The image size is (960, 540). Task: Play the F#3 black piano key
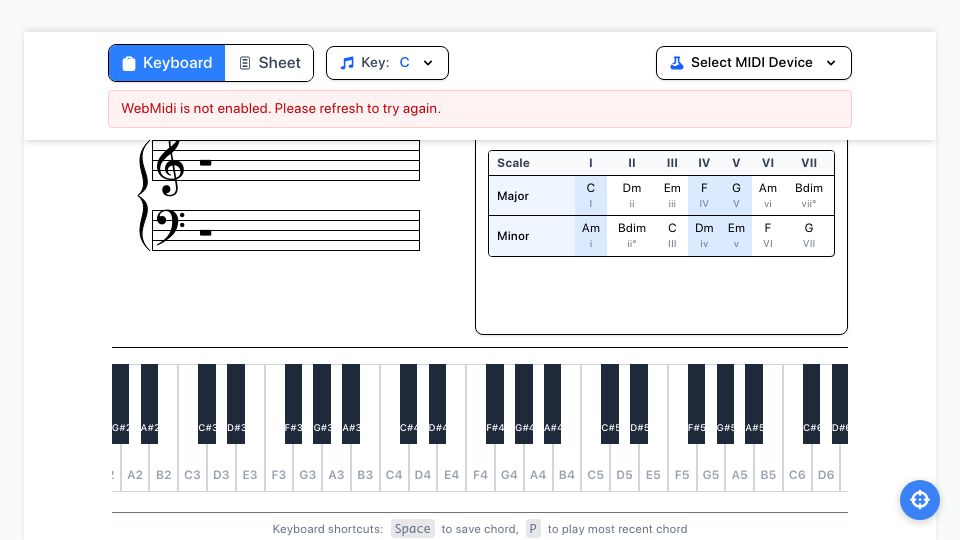pyautogui.click(x=293, y=404)
